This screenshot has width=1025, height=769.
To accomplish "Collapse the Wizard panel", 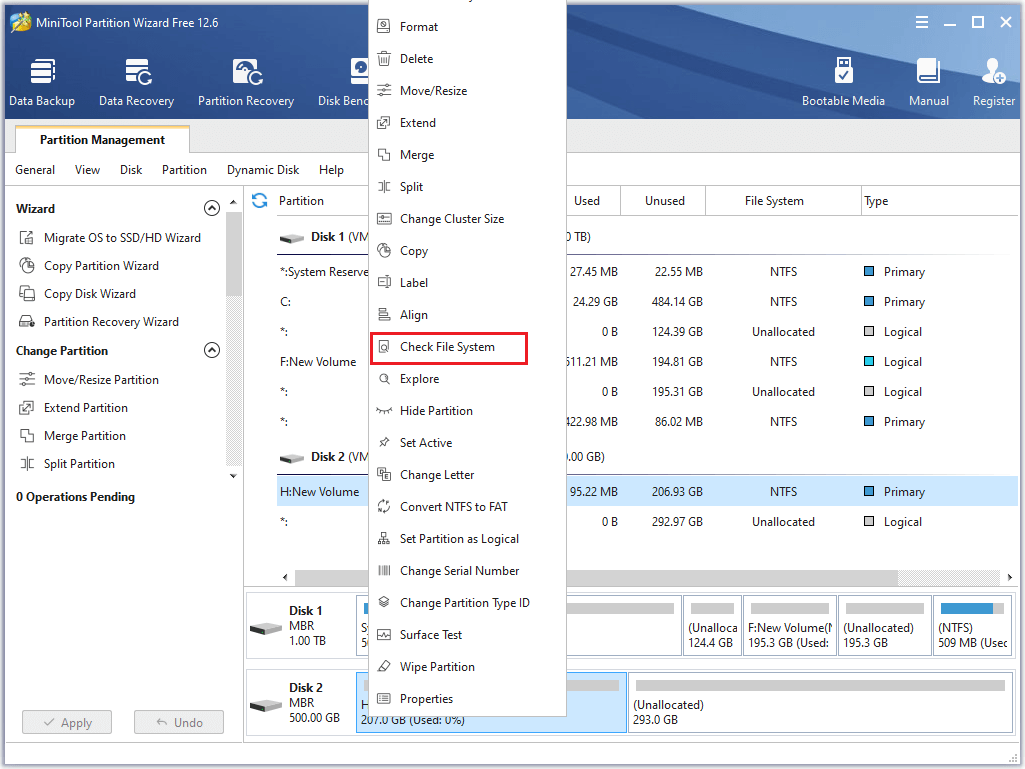I will click(212, 208).
